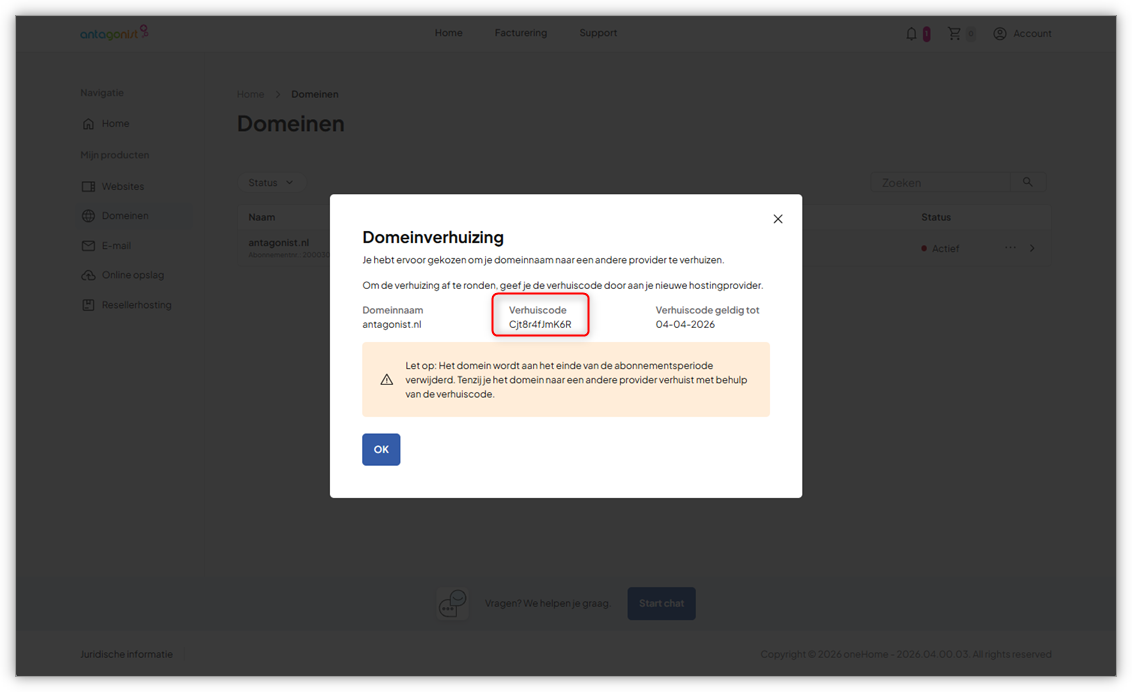Close the Domeinverhuizing dialog with X
The width and height of the screenshot is (1132, 692).
(x=778, y=219)
